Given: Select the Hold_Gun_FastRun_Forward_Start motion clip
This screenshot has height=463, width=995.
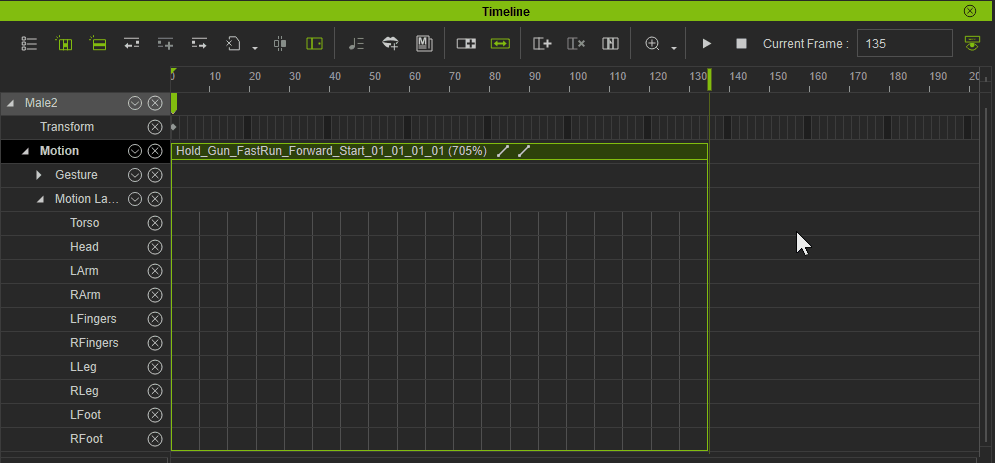Looking at the screenshot, I should tap(439, 151).
